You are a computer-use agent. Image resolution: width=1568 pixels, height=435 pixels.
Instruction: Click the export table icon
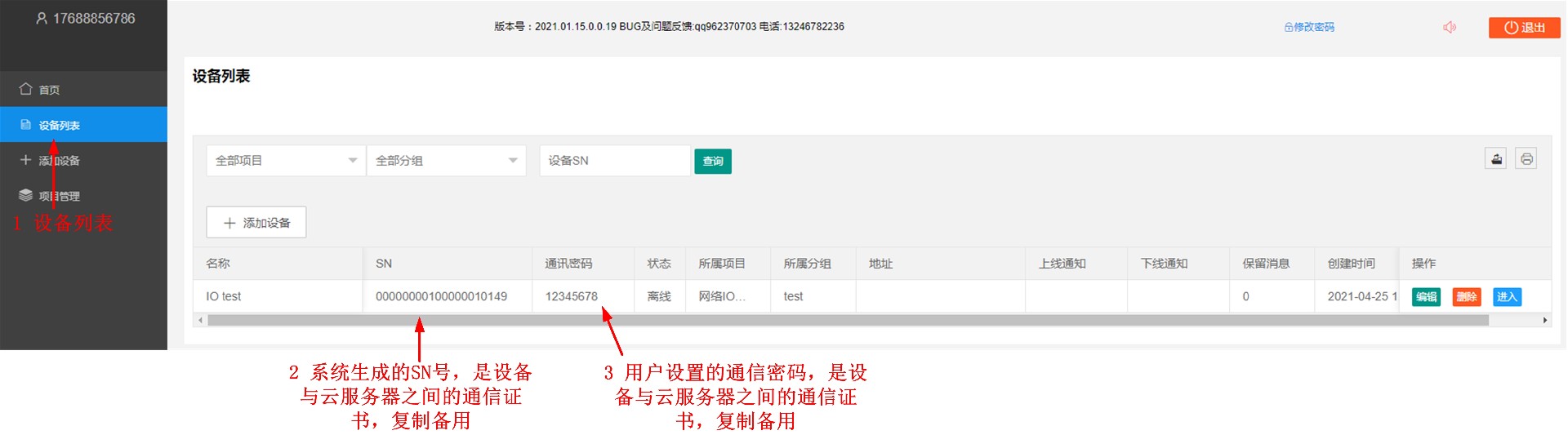[x=1495, y=159]
